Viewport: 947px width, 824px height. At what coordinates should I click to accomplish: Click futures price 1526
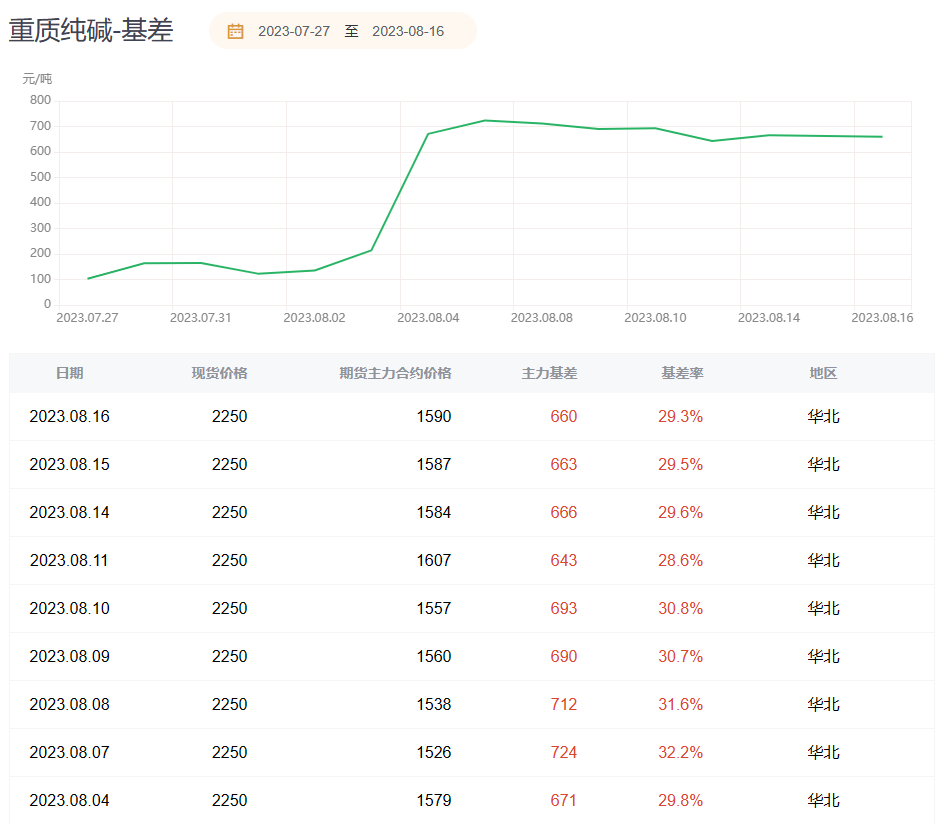(x=434, y=753)
